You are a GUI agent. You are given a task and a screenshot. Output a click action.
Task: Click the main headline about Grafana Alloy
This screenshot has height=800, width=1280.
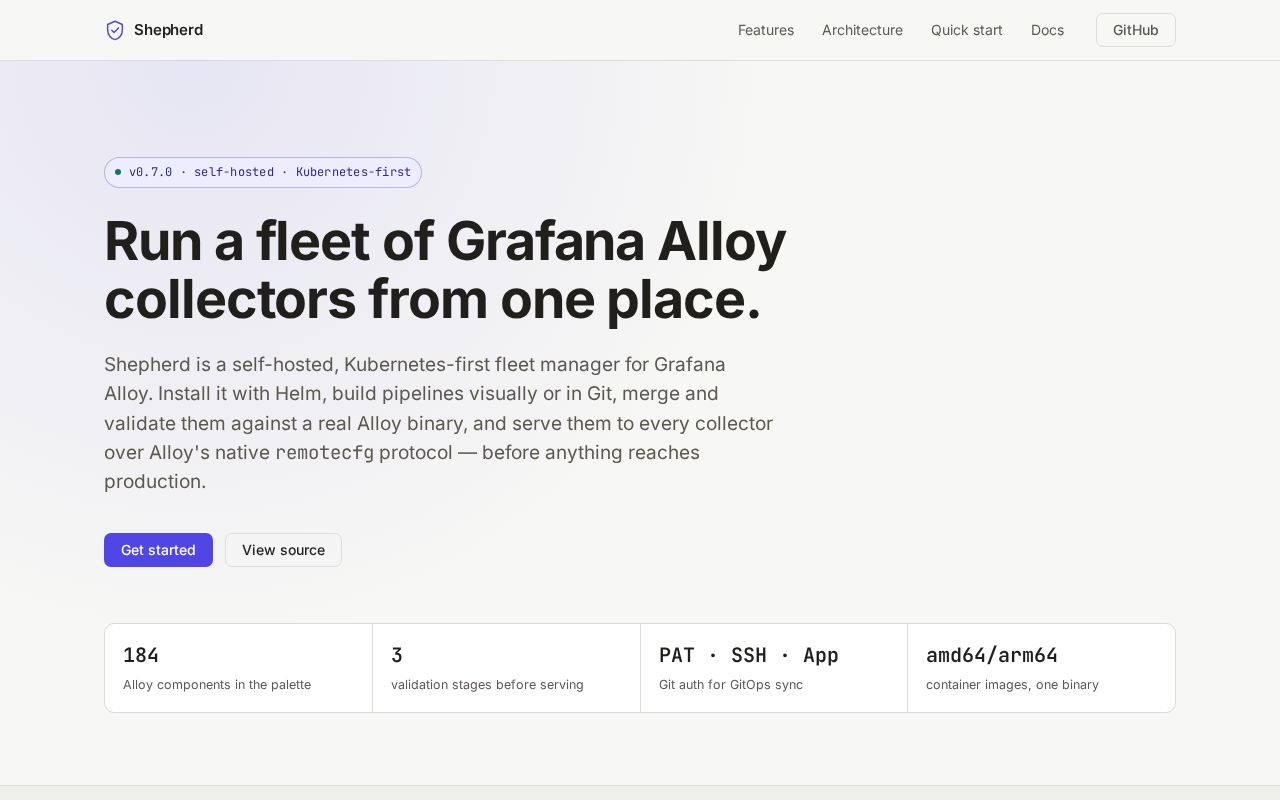(445, 270)
